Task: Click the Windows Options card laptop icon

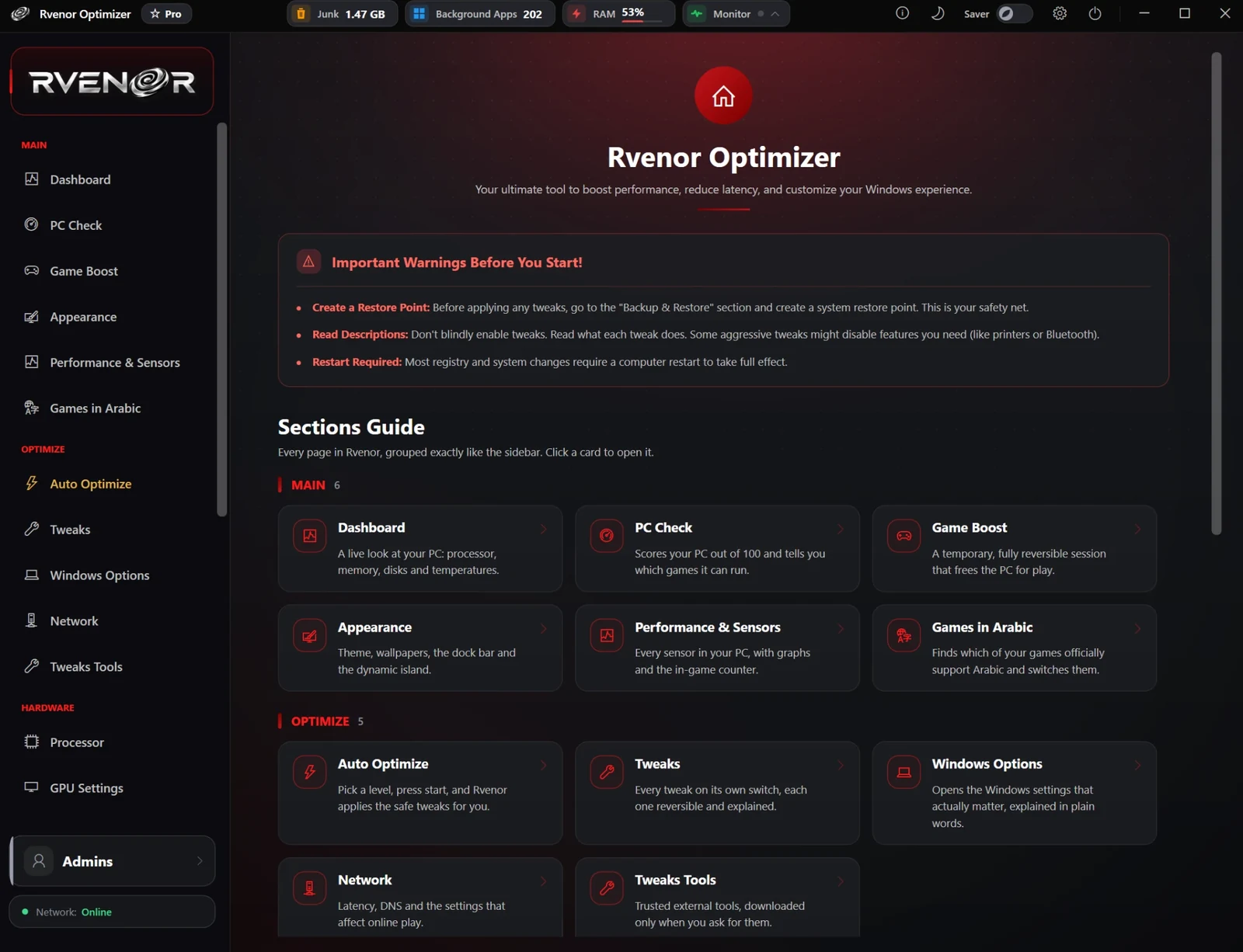Action: (x=904, y=773)
